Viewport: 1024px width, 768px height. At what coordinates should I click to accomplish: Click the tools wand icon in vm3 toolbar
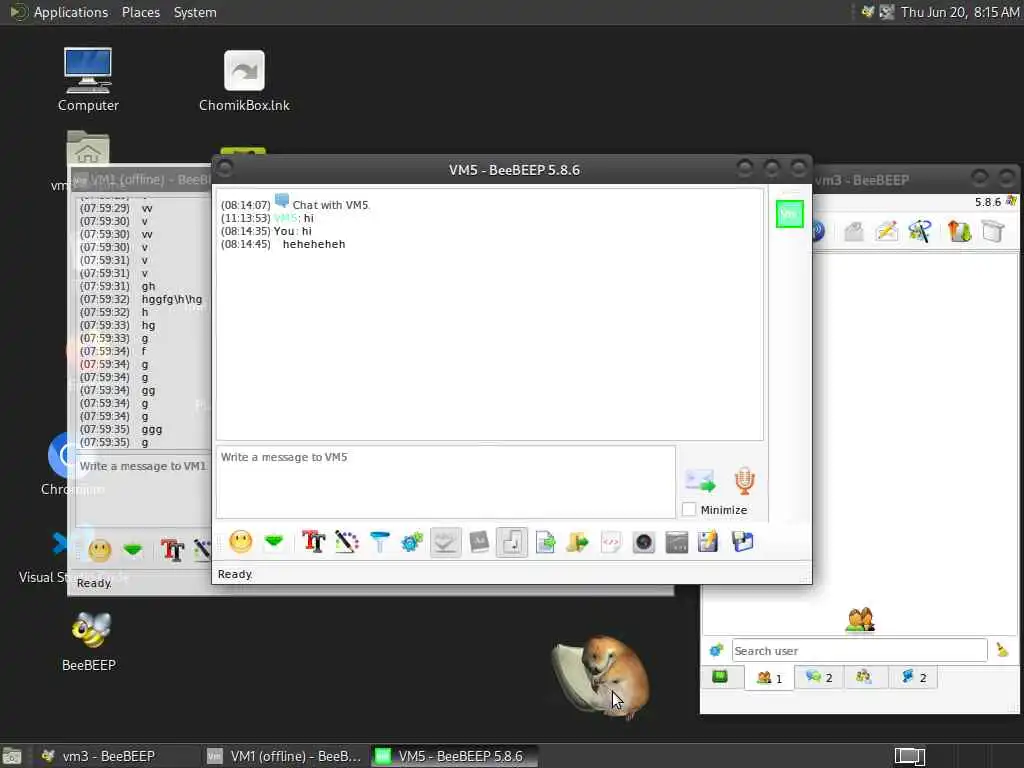[920, 231]
